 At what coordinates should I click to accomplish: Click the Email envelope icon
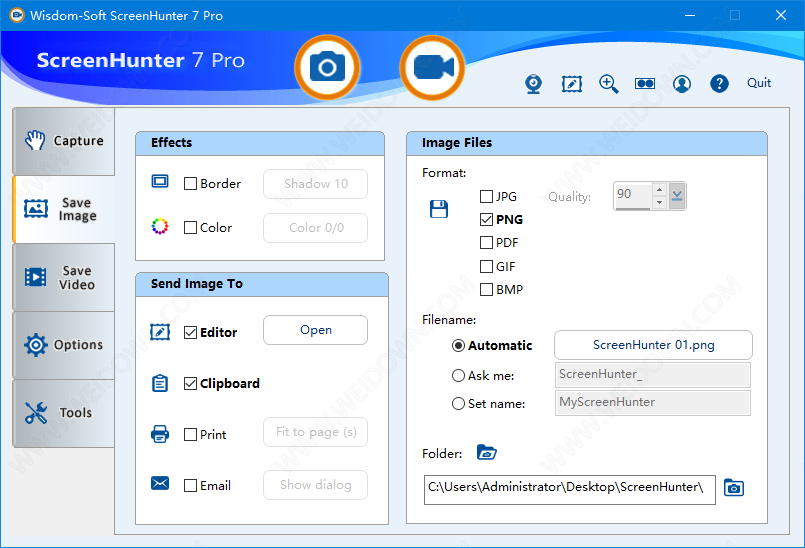click(x=160, y=483)
